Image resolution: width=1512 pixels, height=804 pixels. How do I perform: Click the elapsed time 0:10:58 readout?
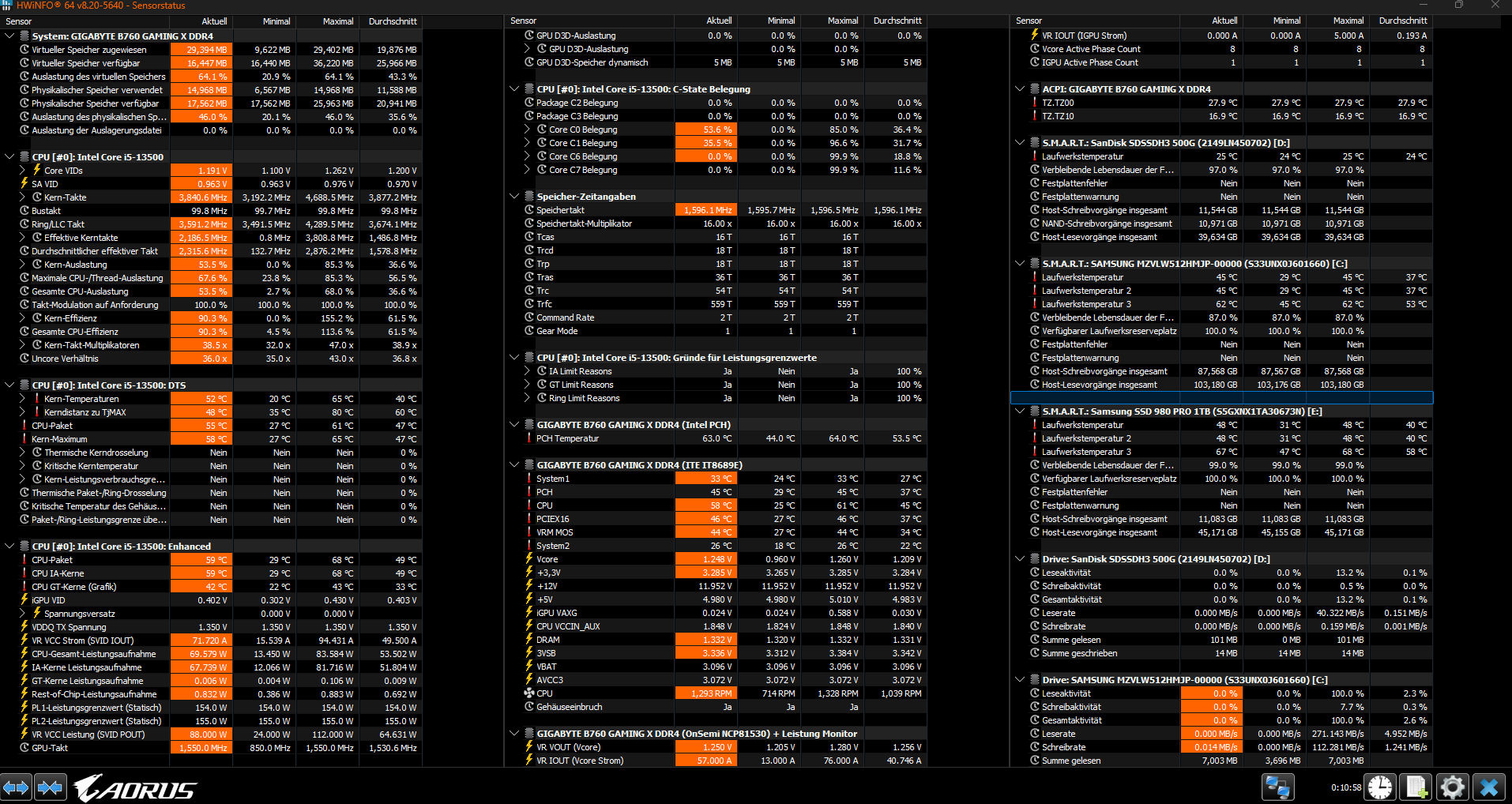click(1346, 787)
